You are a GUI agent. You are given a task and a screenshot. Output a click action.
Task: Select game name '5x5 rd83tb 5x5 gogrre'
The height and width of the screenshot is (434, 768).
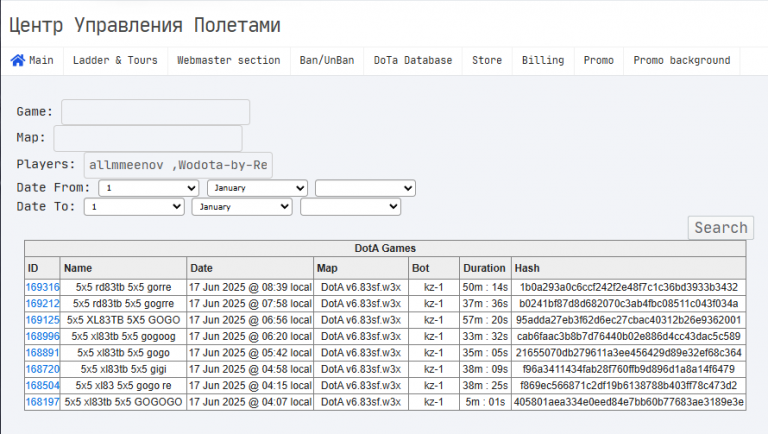(x=123, y=304)
